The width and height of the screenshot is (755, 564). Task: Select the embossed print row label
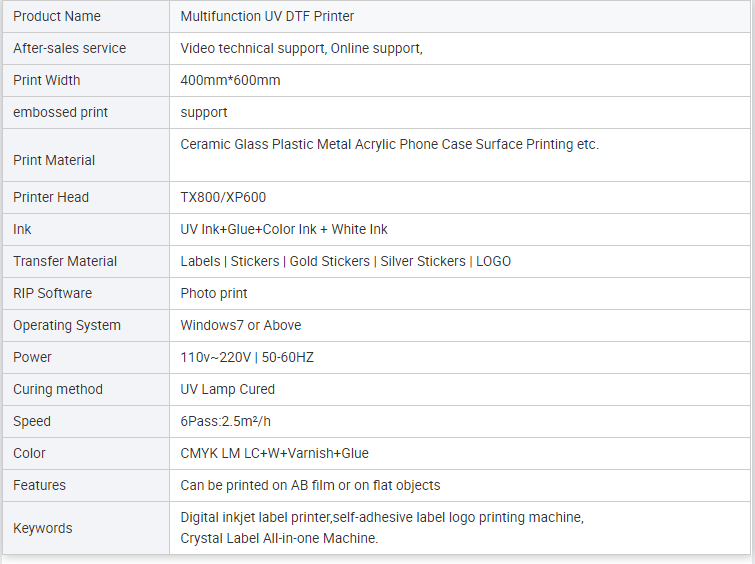60,112
